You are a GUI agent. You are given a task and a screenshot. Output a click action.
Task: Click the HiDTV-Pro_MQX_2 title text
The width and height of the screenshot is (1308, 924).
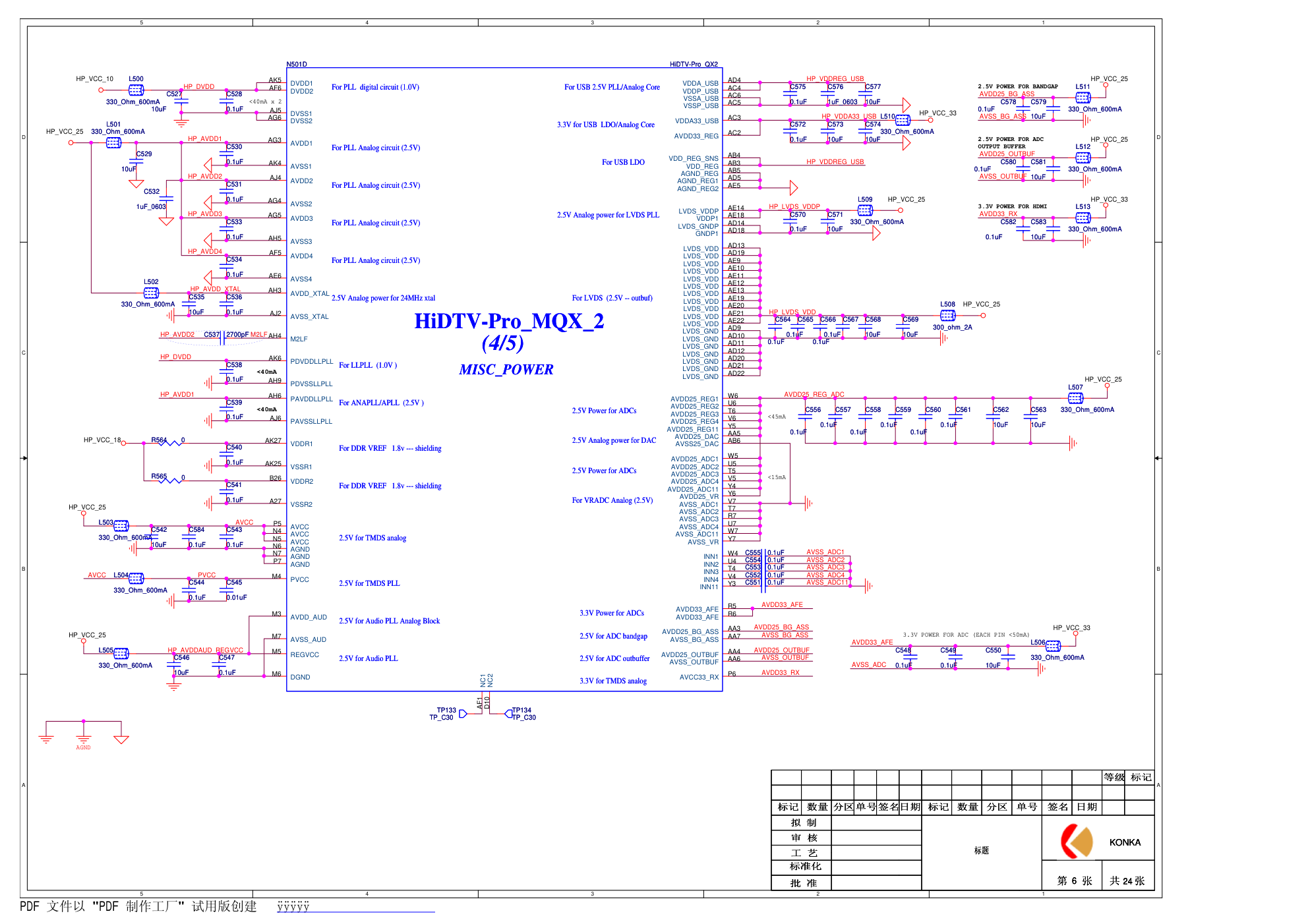pyautogui.click(x=508, y=322)
